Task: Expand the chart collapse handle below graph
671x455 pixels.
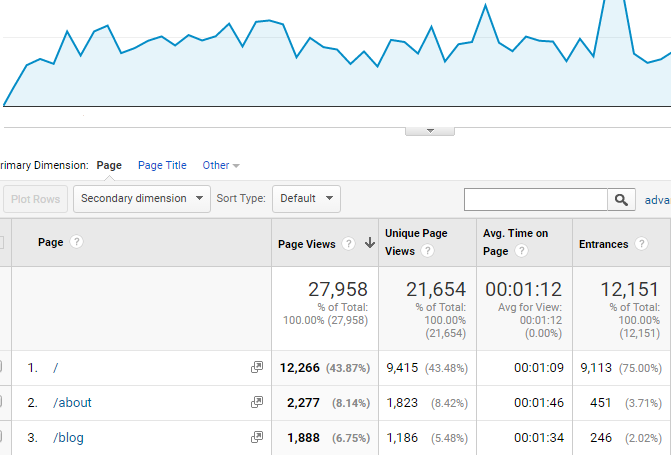Action: click(x=430, y=131)
